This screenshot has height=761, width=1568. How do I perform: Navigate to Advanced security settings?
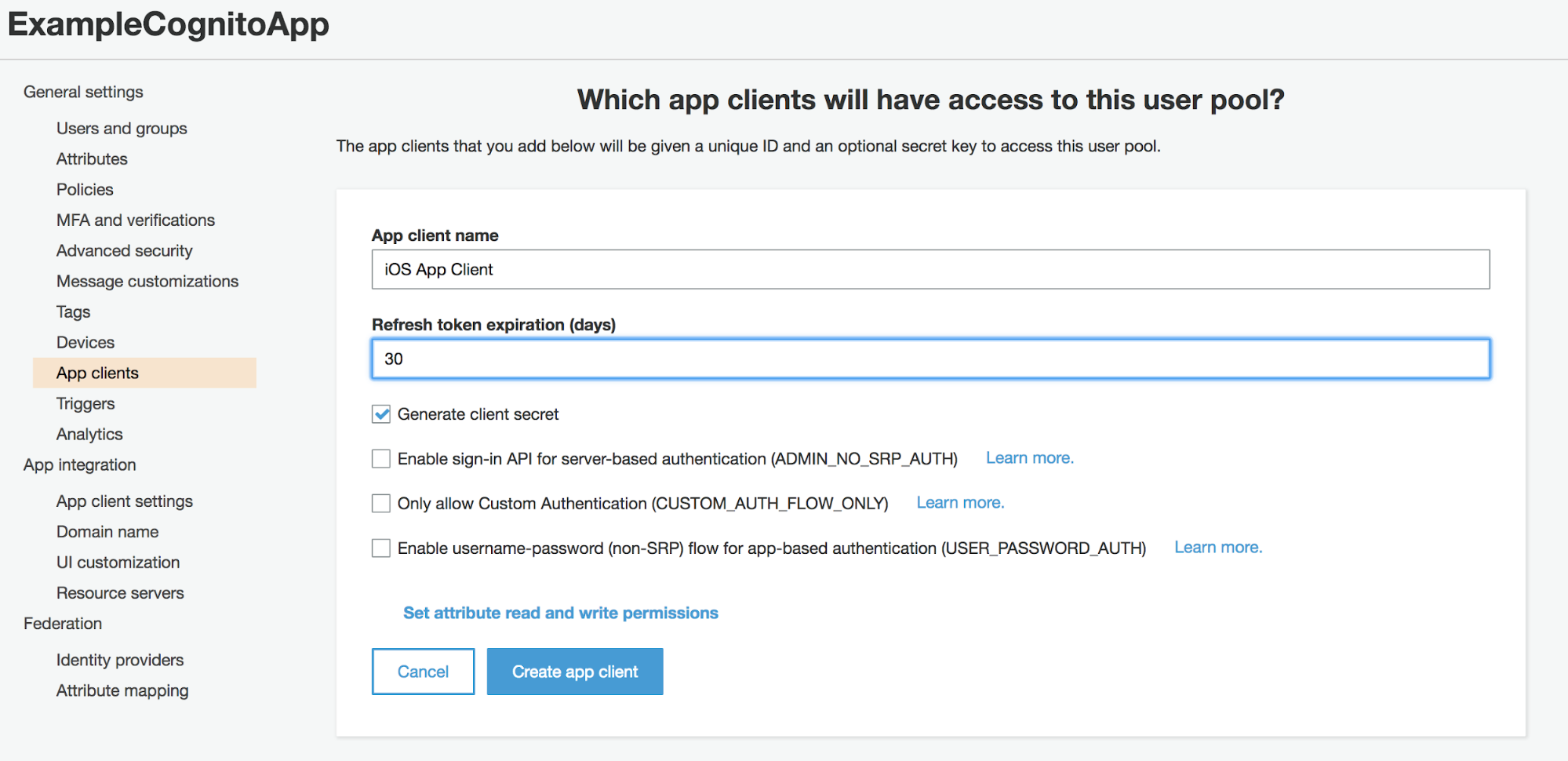click(124, 250)
